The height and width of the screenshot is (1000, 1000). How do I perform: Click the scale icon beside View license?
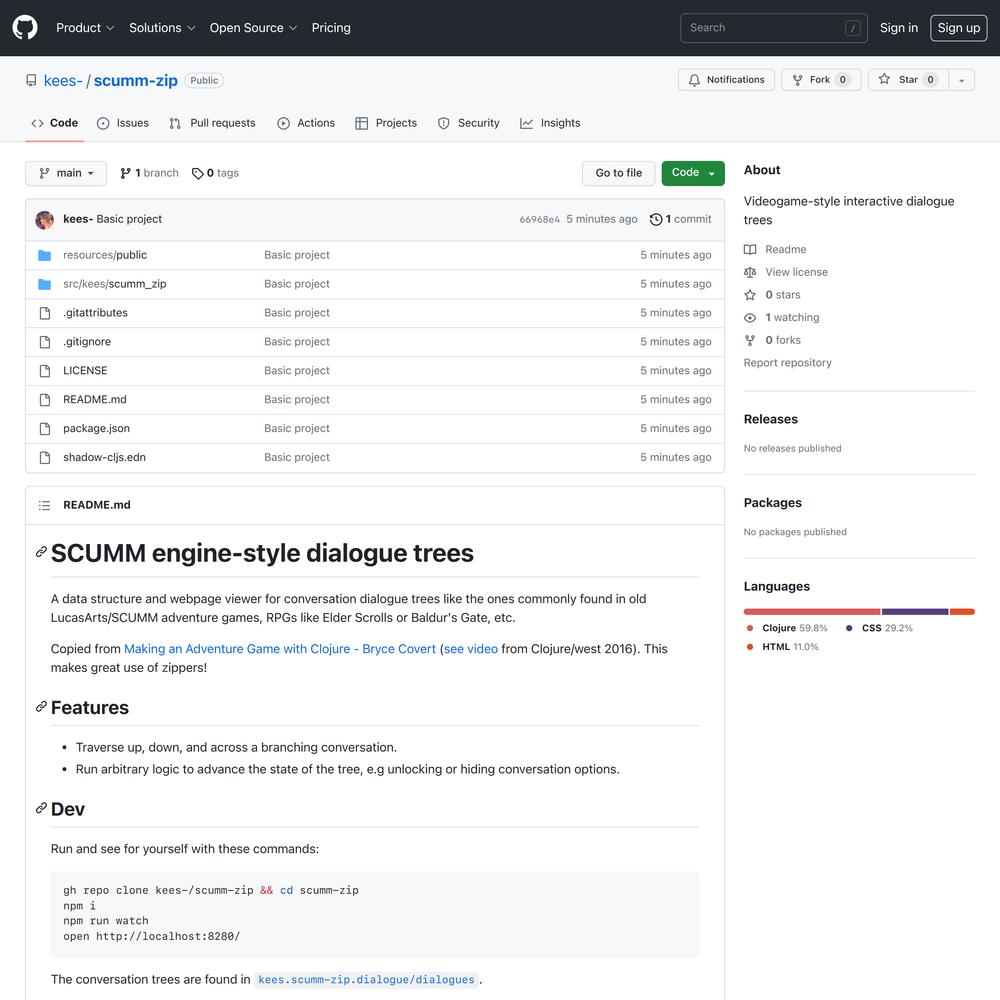(x=750, y=272)
